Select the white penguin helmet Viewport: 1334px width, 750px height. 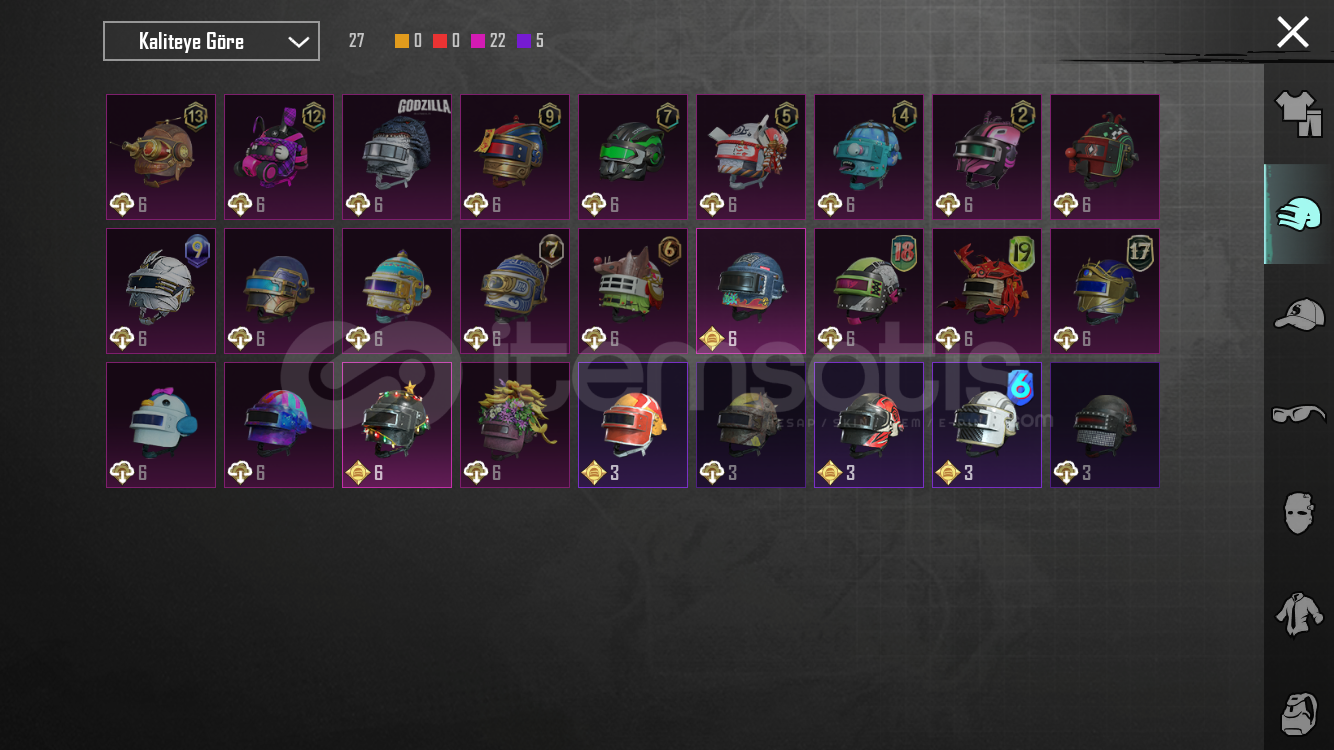pos(161,425)
